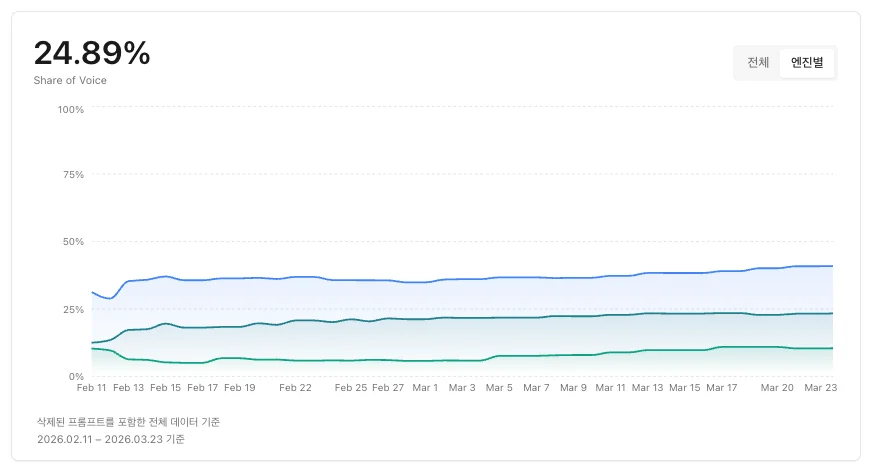Select the 엔진별 tab
Image resolution: width=875 pixels, height=468 pixels.
coord(806,63)
